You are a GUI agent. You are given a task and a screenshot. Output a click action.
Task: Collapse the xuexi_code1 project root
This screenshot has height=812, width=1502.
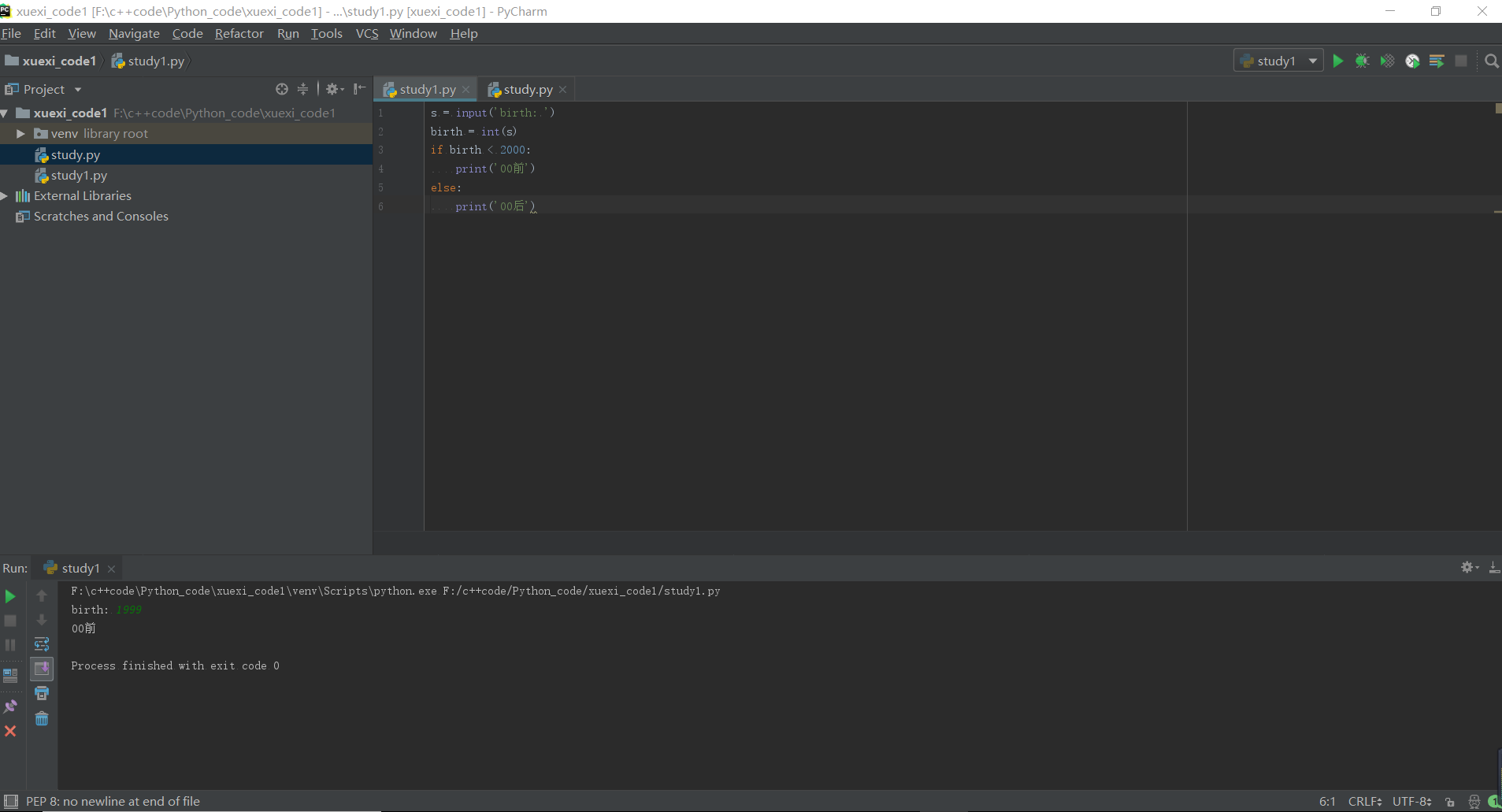[5, 113]
